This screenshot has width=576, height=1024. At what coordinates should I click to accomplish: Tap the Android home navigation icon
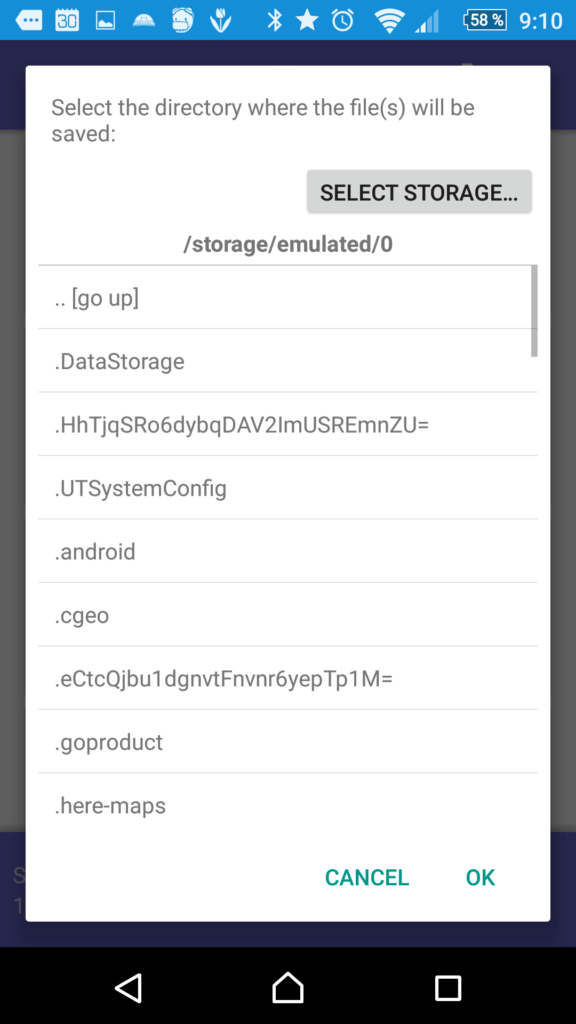pos(288,987)
